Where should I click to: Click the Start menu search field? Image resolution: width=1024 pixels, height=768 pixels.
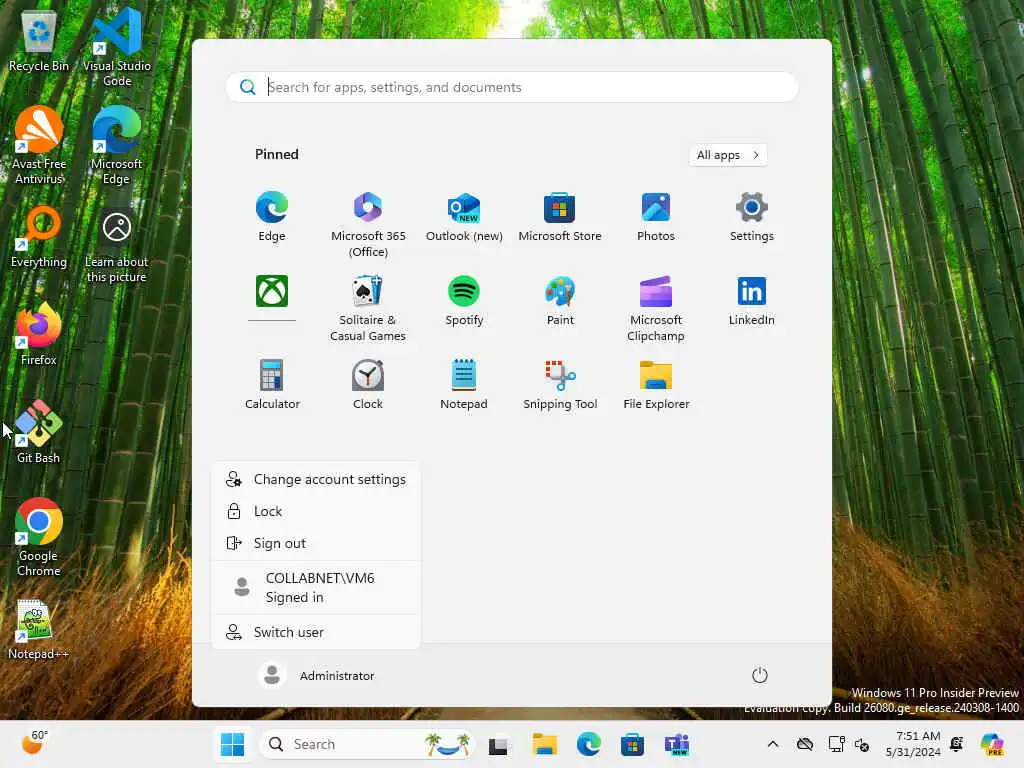point(512,87)
